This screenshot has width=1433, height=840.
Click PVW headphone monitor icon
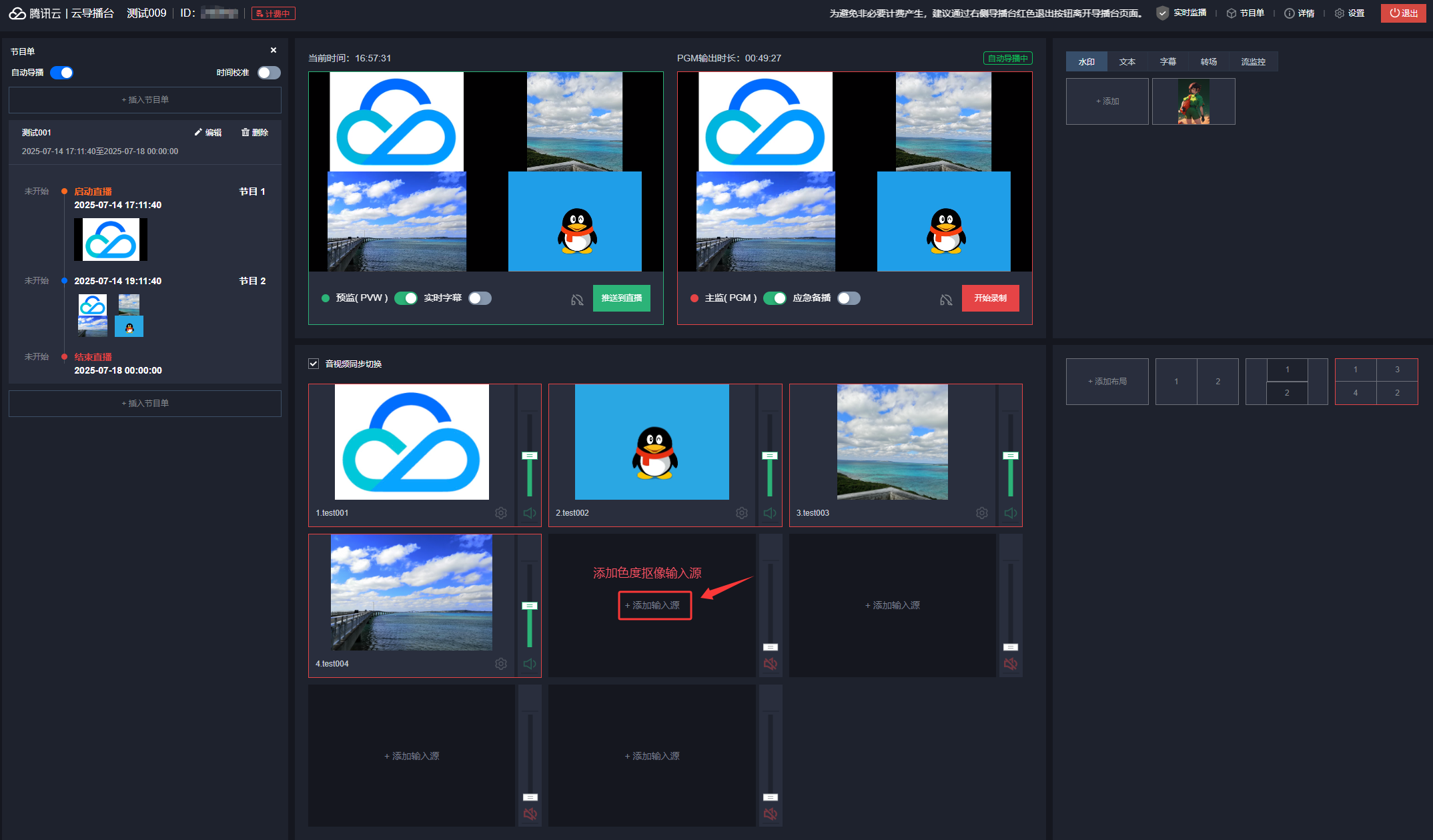pos(577,300)
